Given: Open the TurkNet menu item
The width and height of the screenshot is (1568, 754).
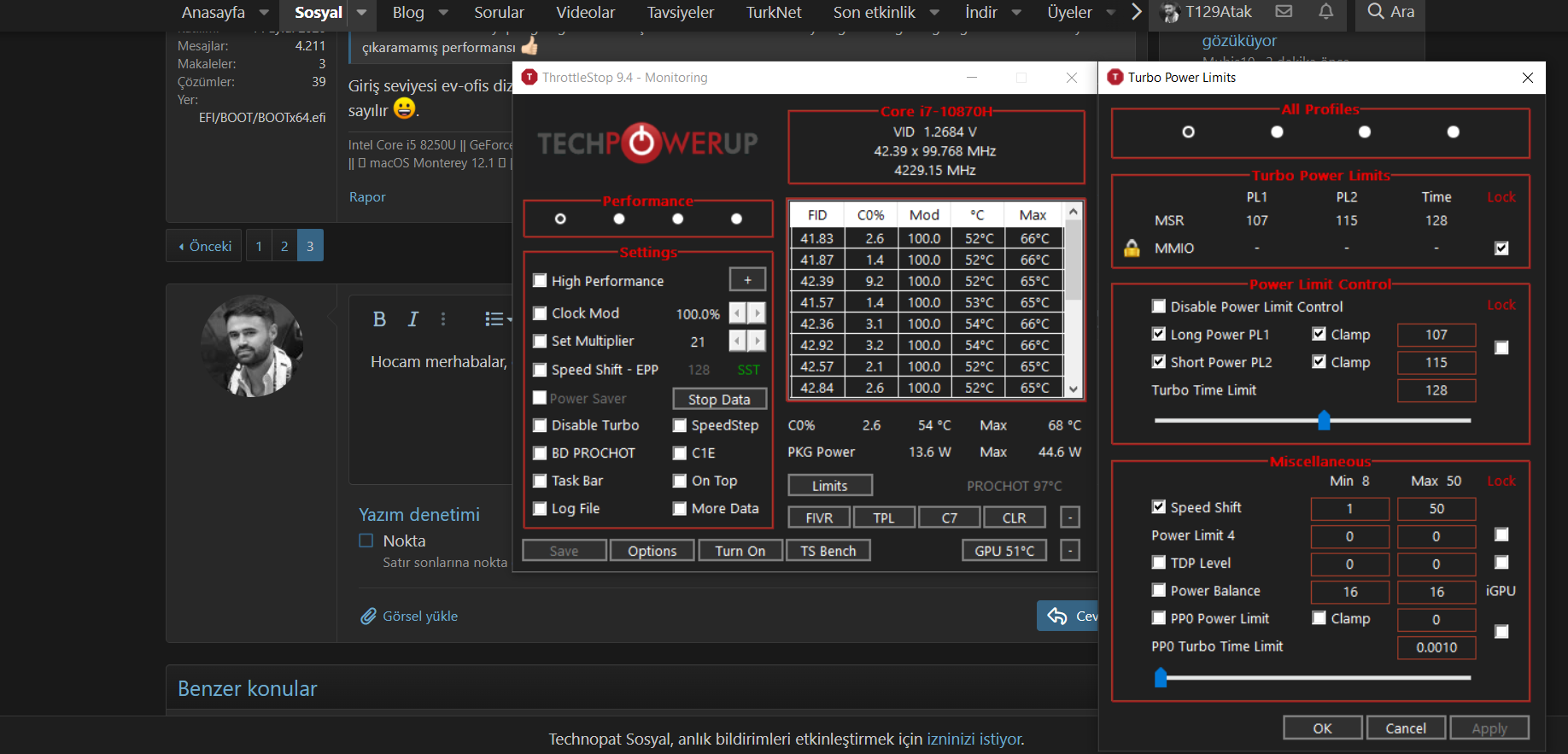Looking at the screenshot, I should (x=774, y=13).
